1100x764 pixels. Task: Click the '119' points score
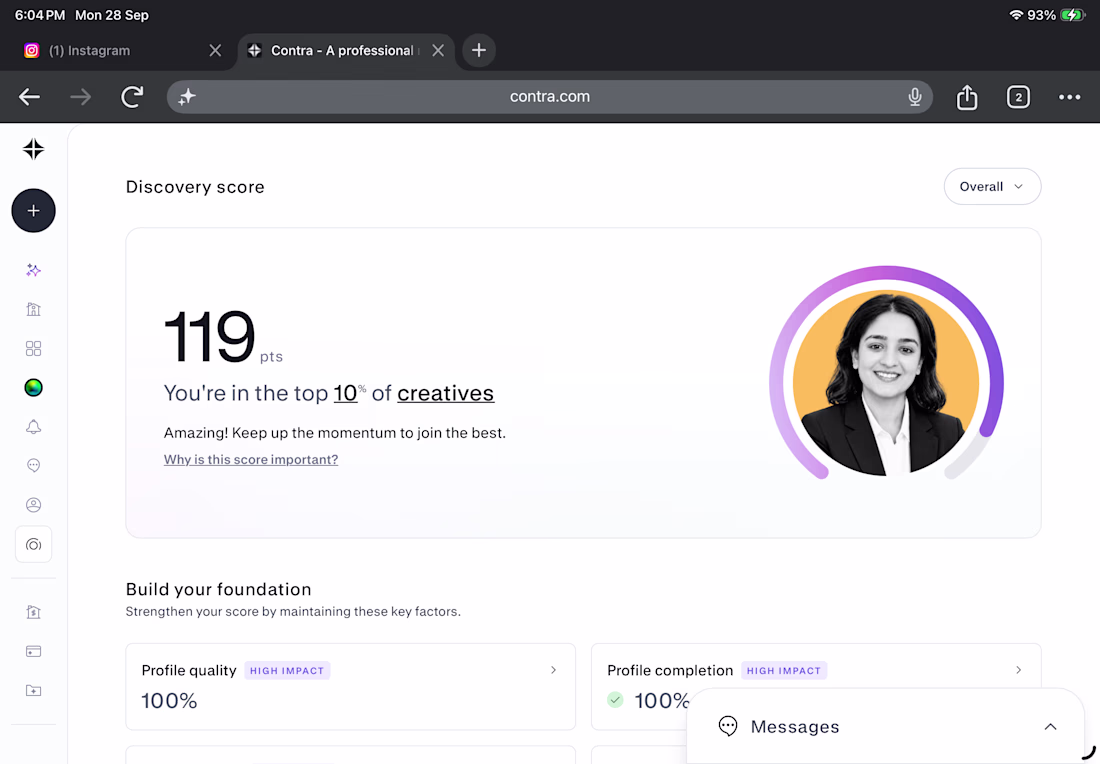click(209, 337)
